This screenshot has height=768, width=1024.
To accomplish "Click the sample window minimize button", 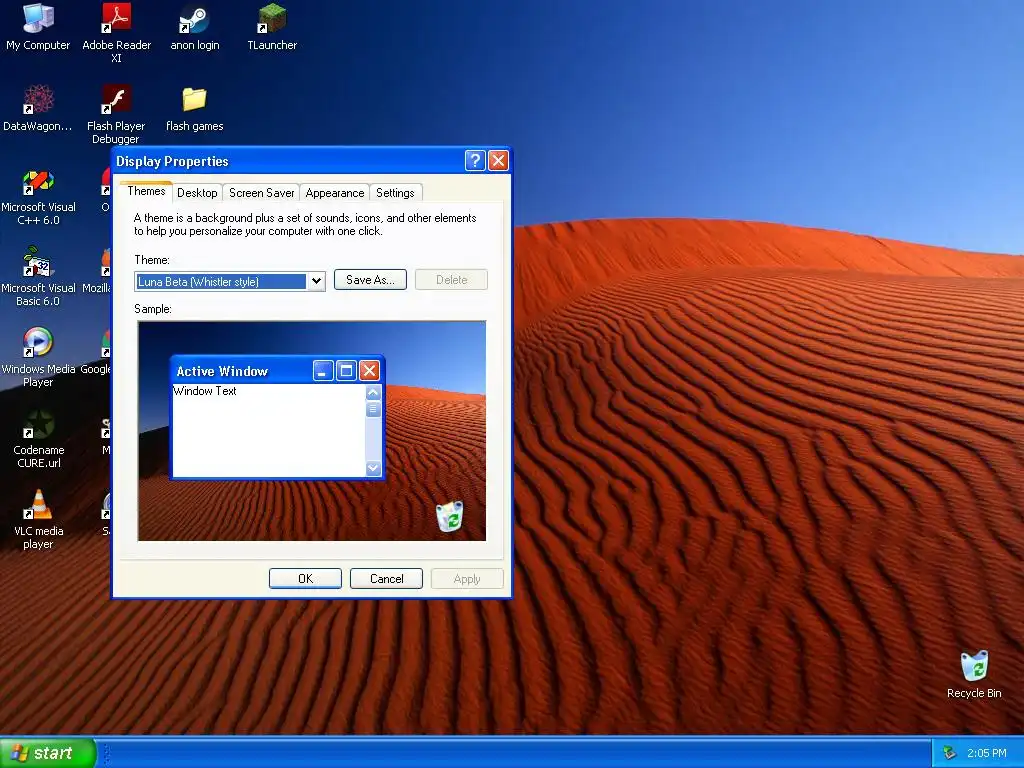I will [323, 371].
